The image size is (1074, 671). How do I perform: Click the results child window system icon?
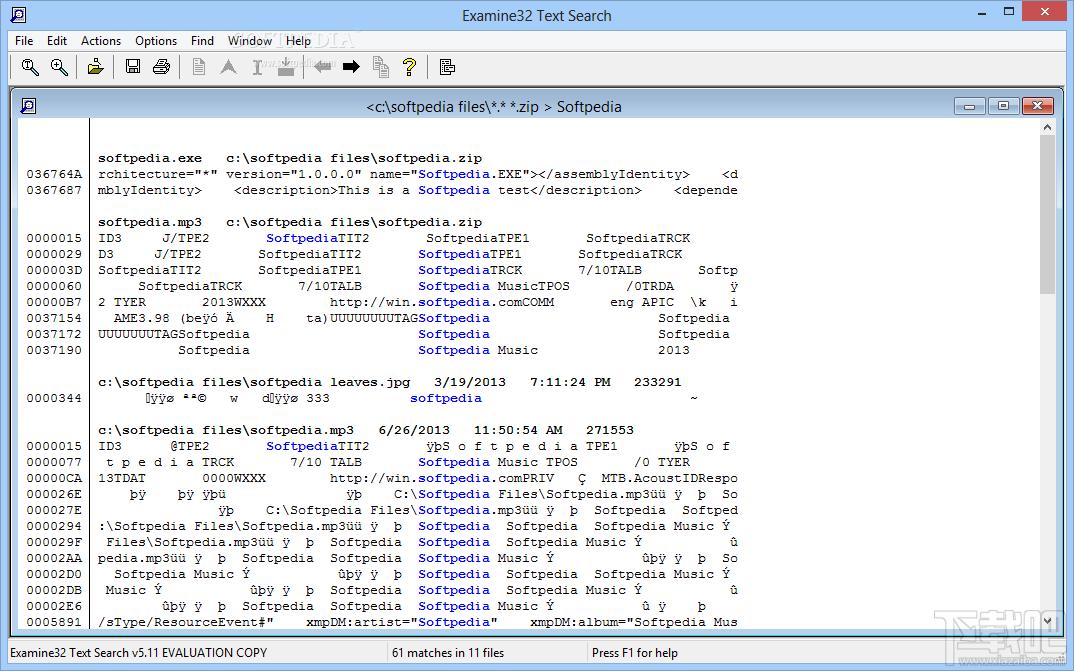coord(28,106)
